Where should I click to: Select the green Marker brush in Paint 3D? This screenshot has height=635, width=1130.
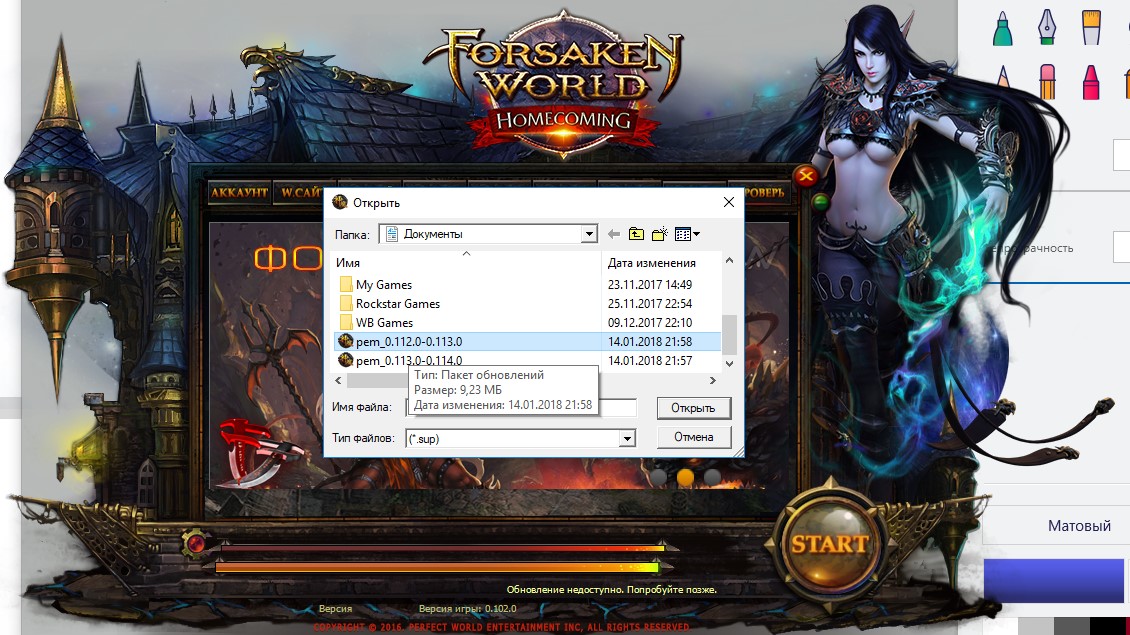[1002, 29]
